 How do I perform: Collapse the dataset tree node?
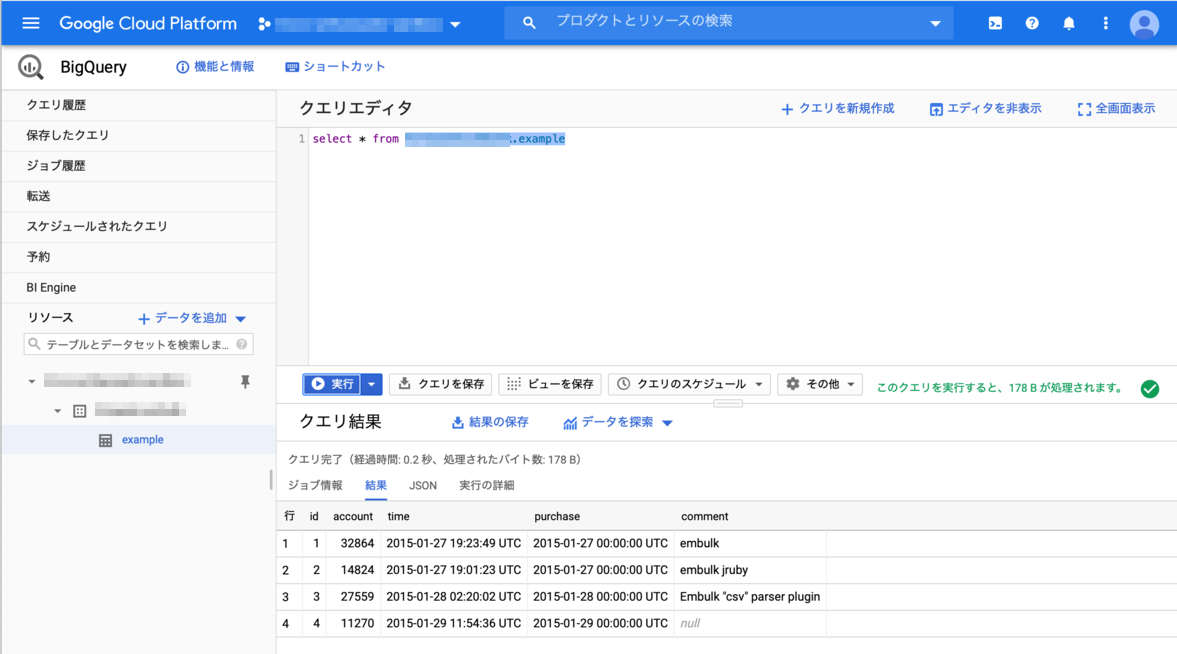point(58,411)
